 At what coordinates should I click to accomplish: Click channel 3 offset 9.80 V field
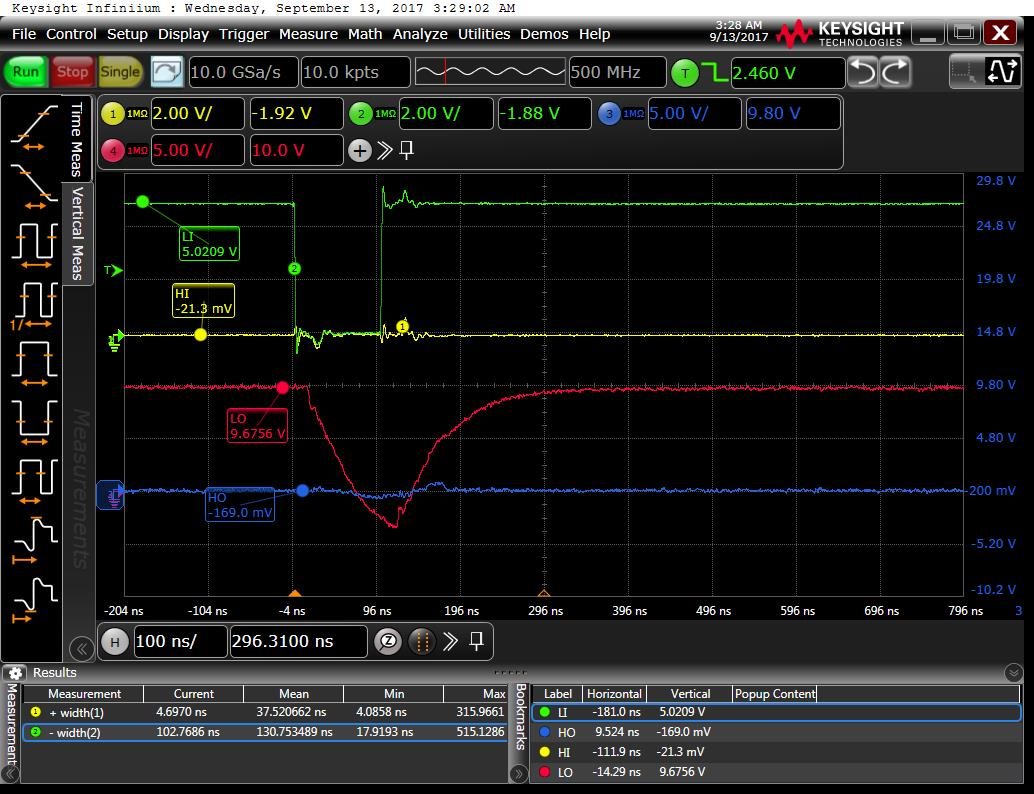[793, 113]
